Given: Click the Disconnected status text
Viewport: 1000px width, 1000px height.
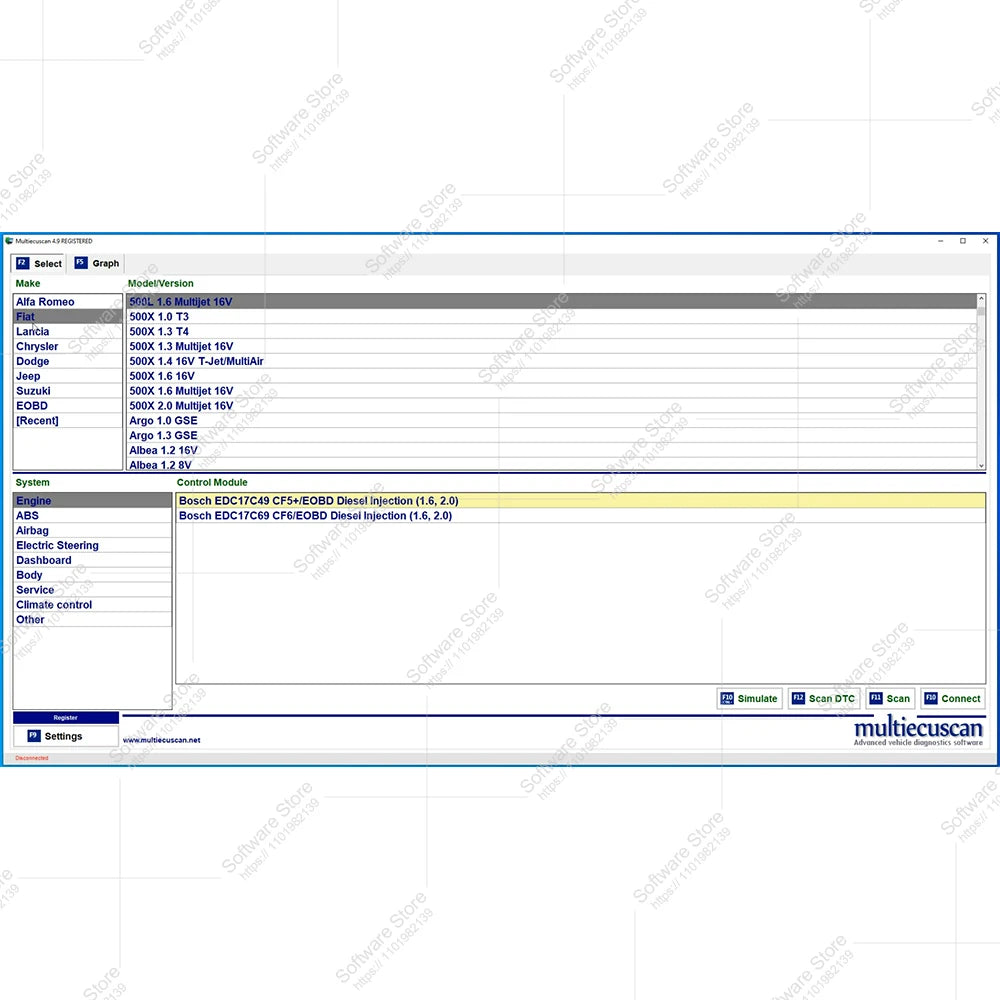Looking at the screenshot, I should (x=32, y=758).
